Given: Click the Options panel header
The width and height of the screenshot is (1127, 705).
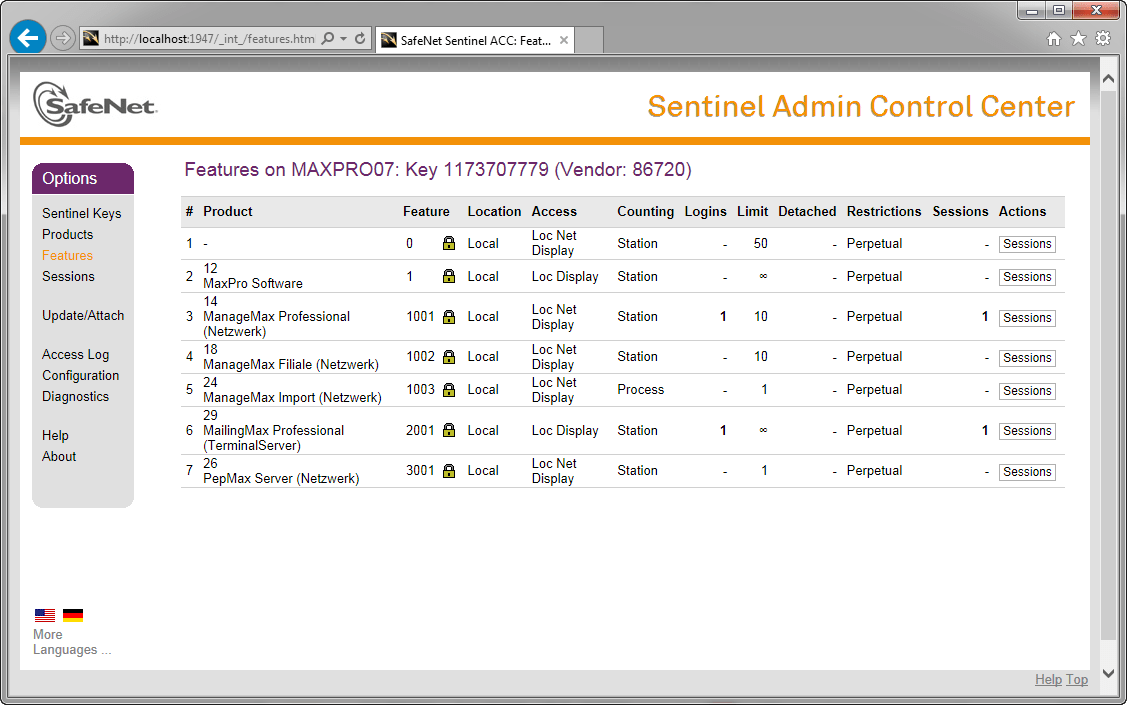Looking at the screenshot, I should coord(83,178).
